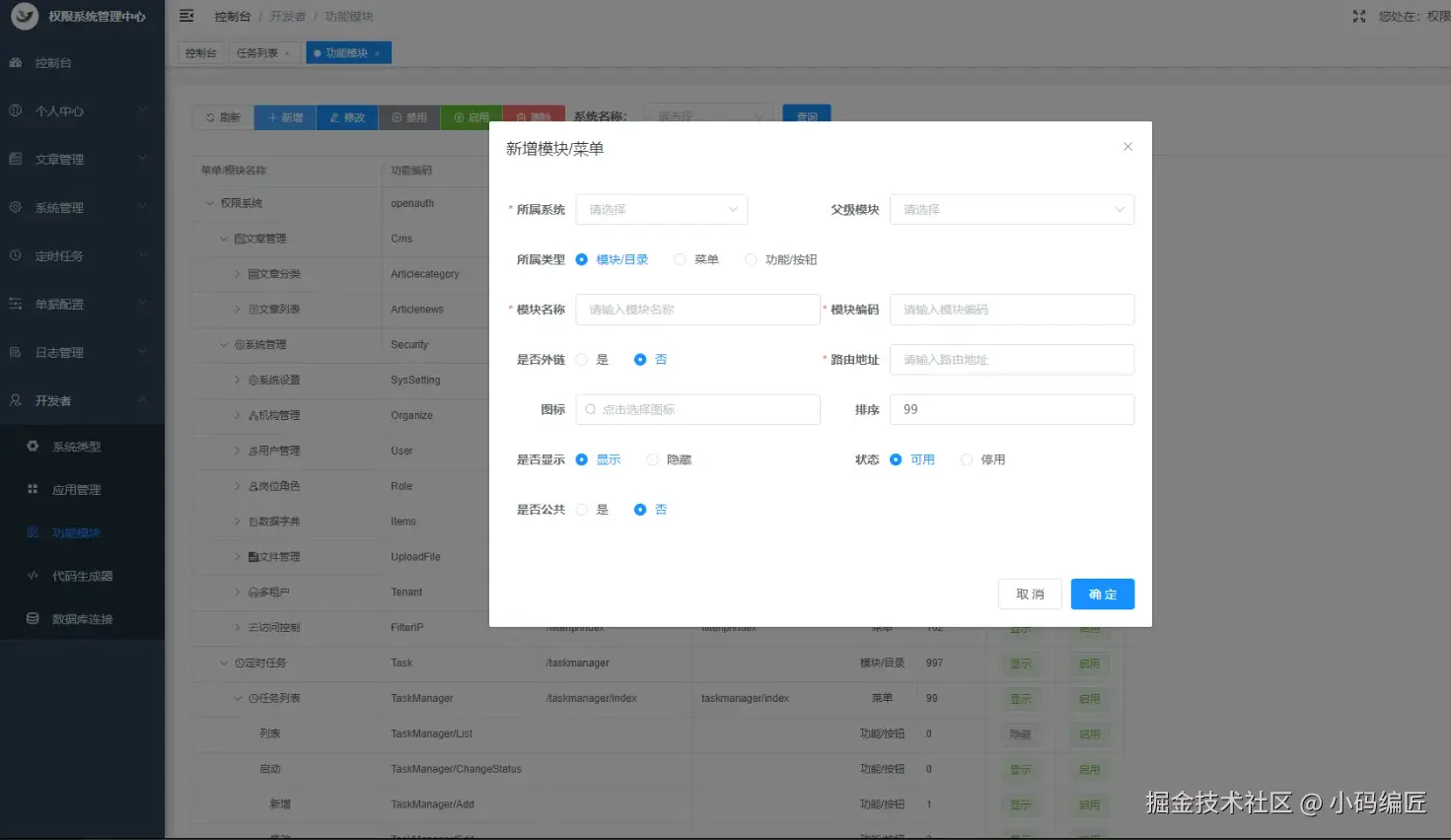Click the 开发者 user icon in sidebar
The width and height of the screenshot is (1451, 840).
pyautogui.click(x=16, y=400)
